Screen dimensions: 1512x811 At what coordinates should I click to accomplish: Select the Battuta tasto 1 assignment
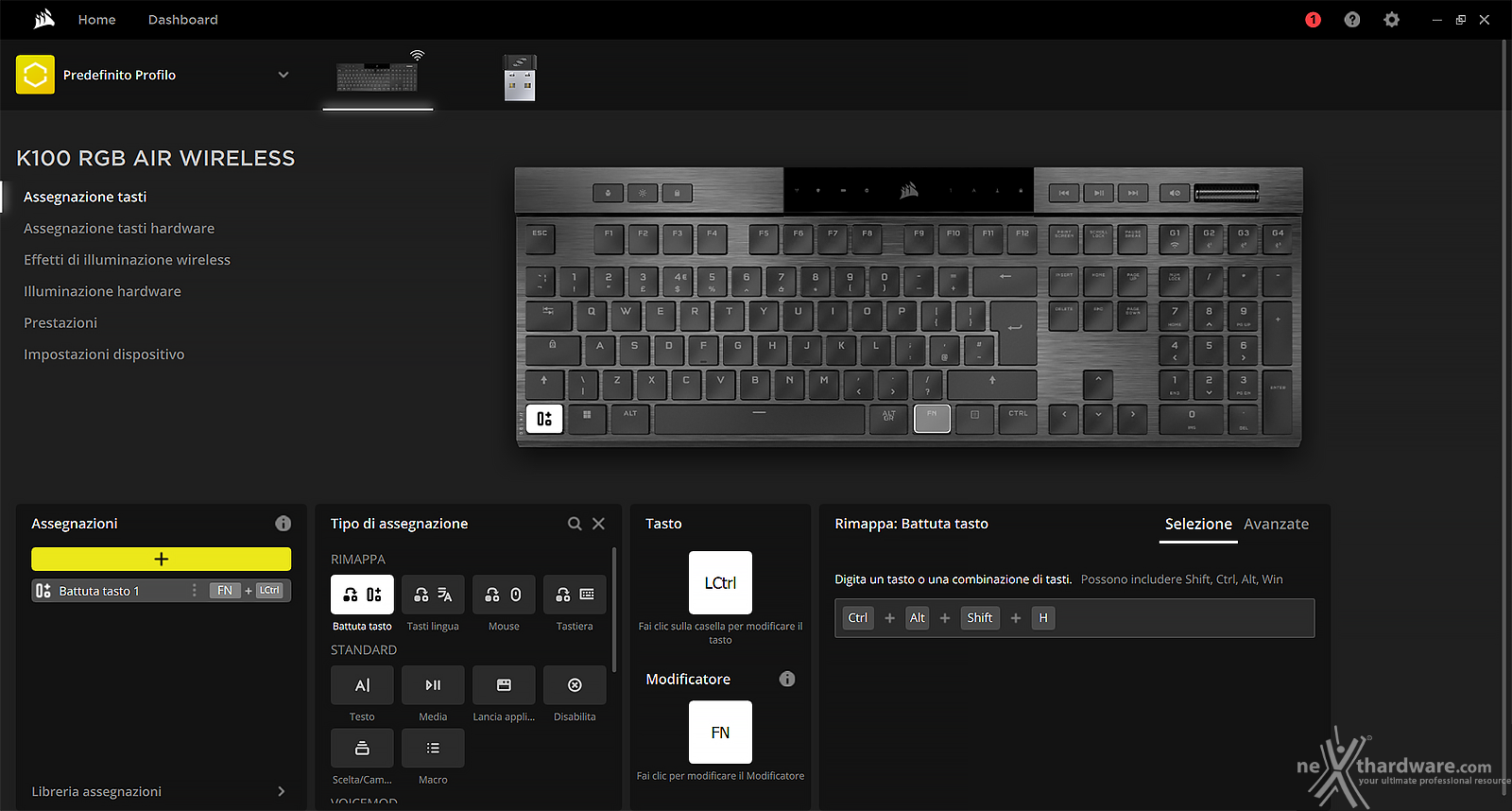[x=162, y=591]
